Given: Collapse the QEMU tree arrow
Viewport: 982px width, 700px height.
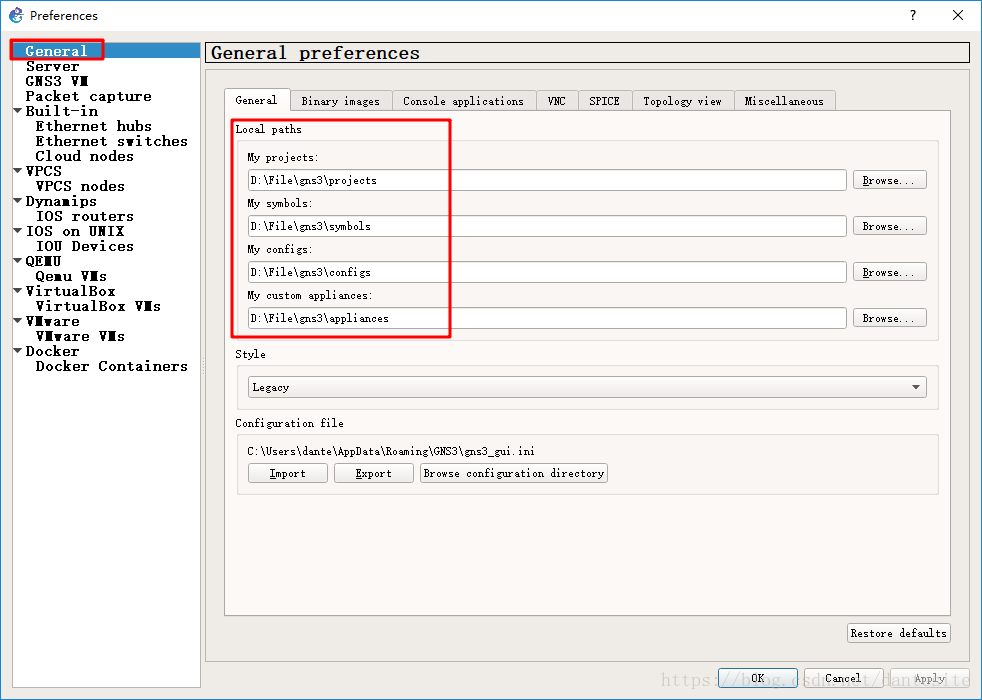Looking at the screenshot, I should pos(18,261).
